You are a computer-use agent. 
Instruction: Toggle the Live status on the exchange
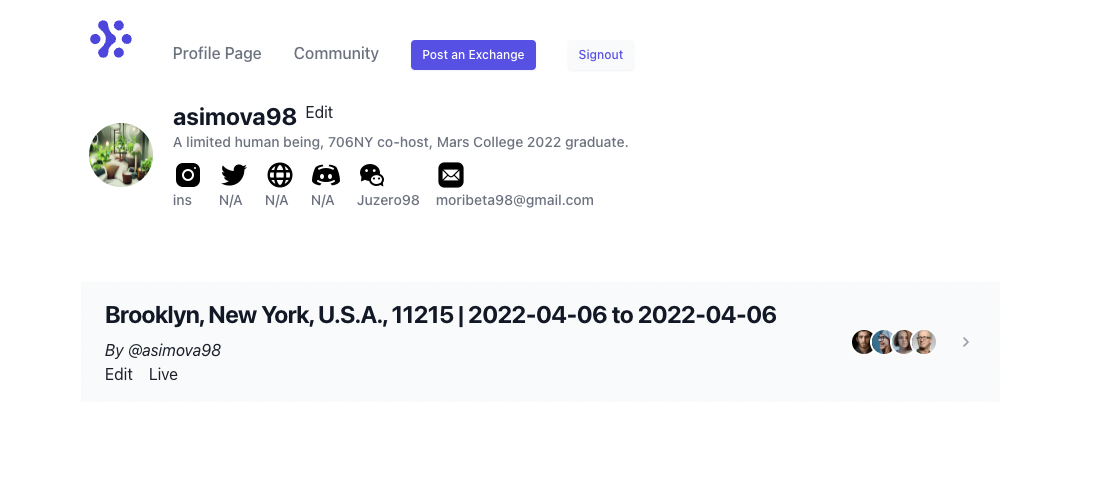coord(163,375)
